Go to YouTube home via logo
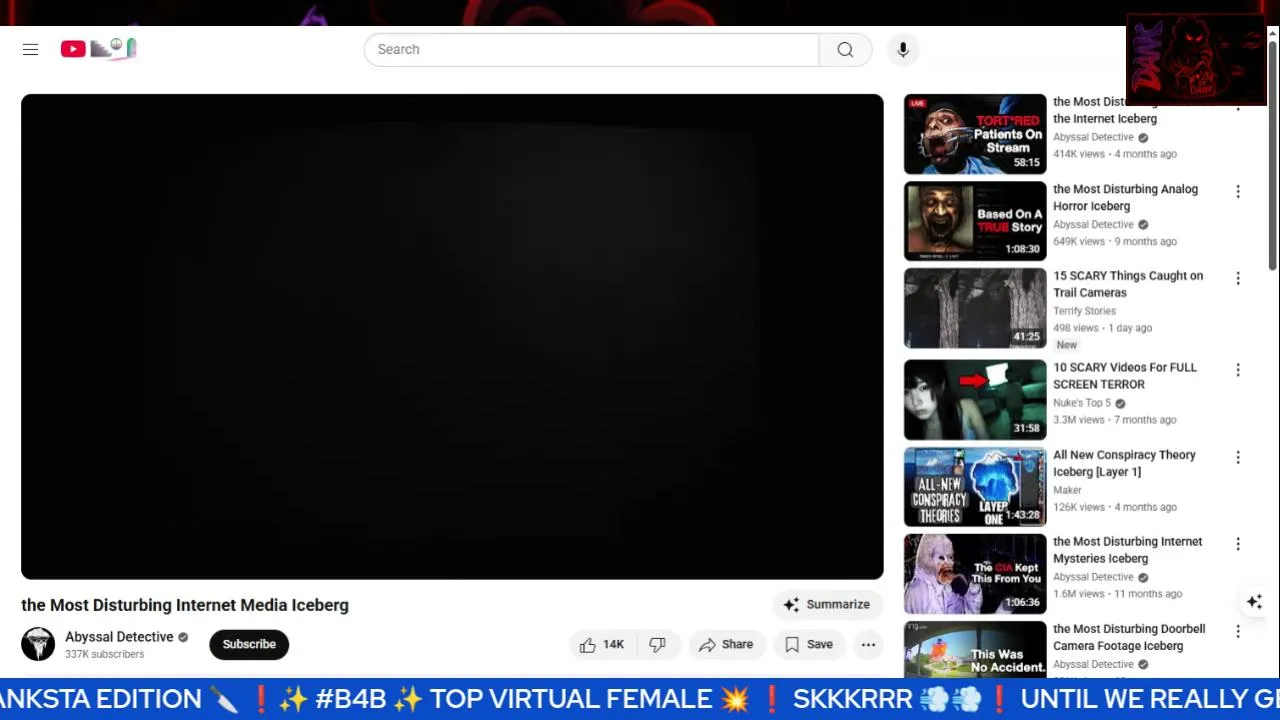Screen dimensions: 1280x720 click(98, 48)
